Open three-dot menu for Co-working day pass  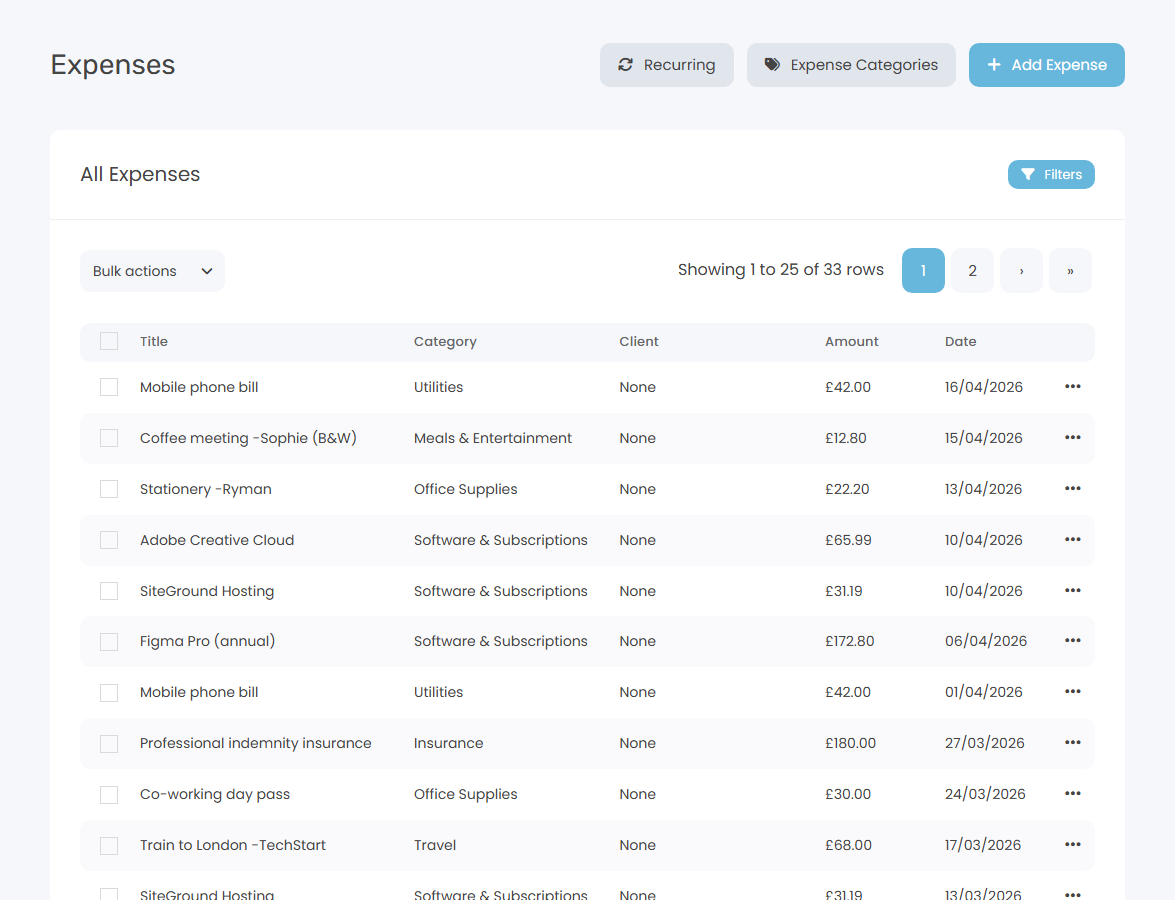tap(1072, 794)
